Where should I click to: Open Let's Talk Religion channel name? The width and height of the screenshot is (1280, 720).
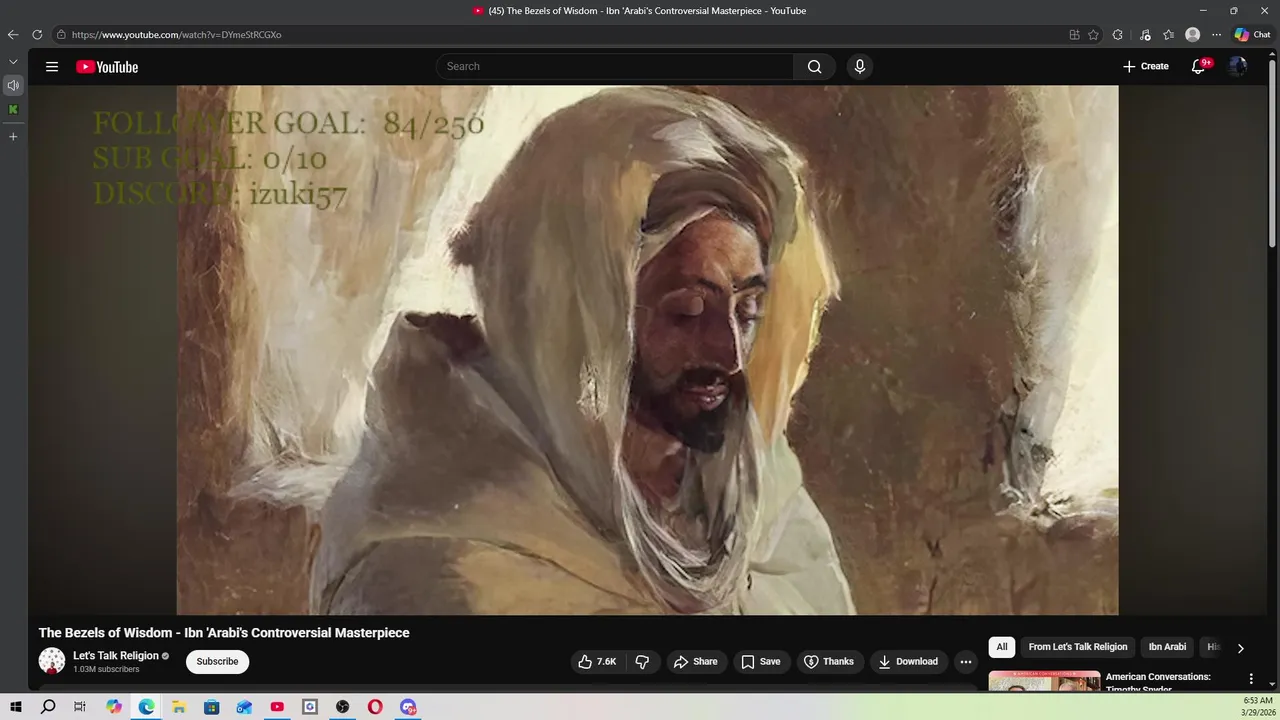(116, 656)
